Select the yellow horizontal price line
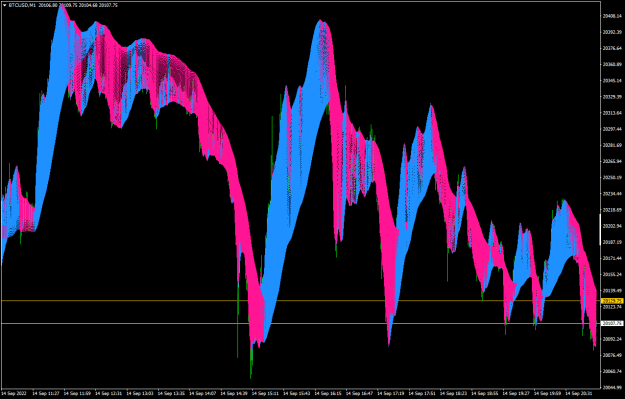The image size is (625, 399). pos(301,301)
